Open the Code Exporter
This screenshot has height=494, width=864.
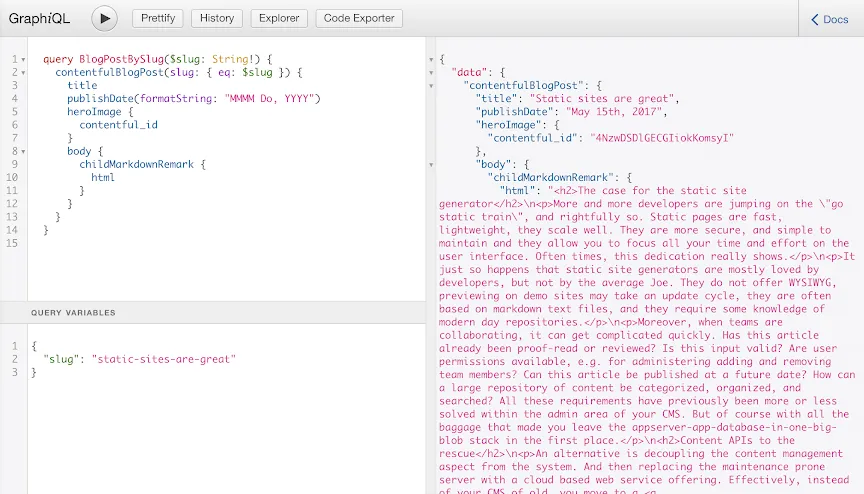[x=359, y=18]
